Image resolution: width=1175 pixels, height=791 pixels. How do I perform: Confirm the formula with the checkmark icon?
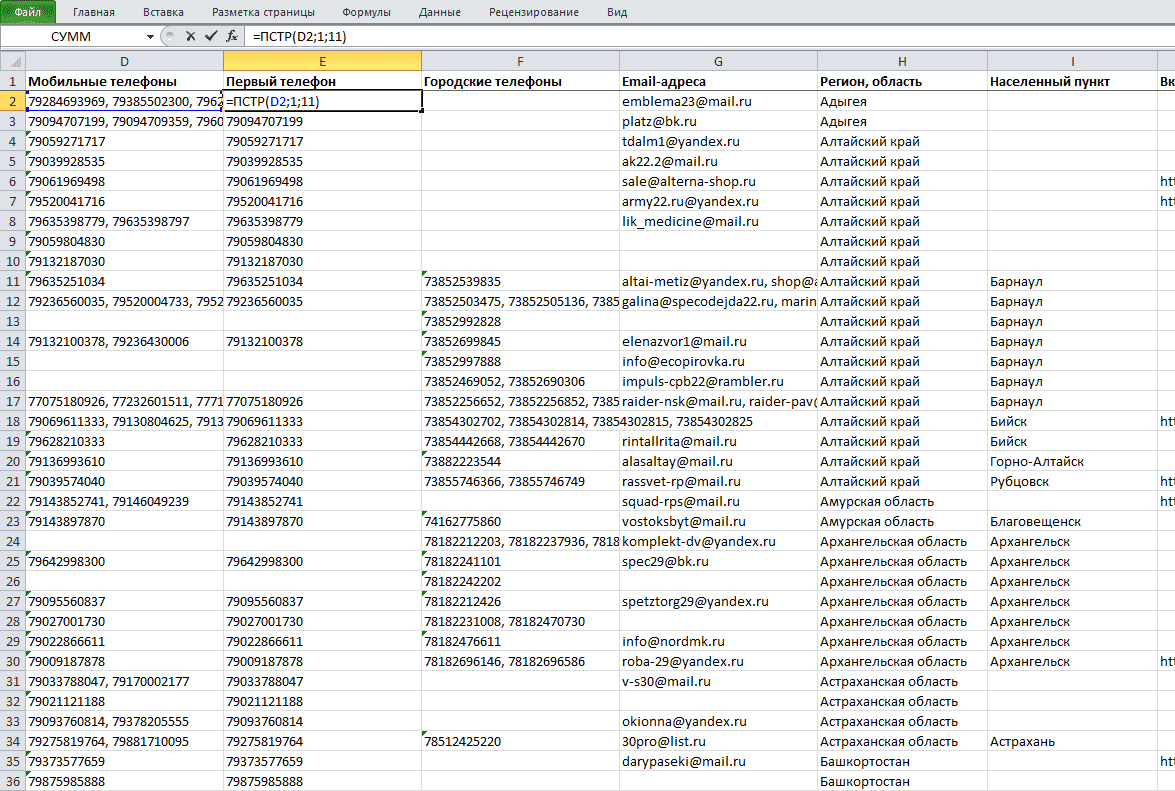tap(211, 36)
